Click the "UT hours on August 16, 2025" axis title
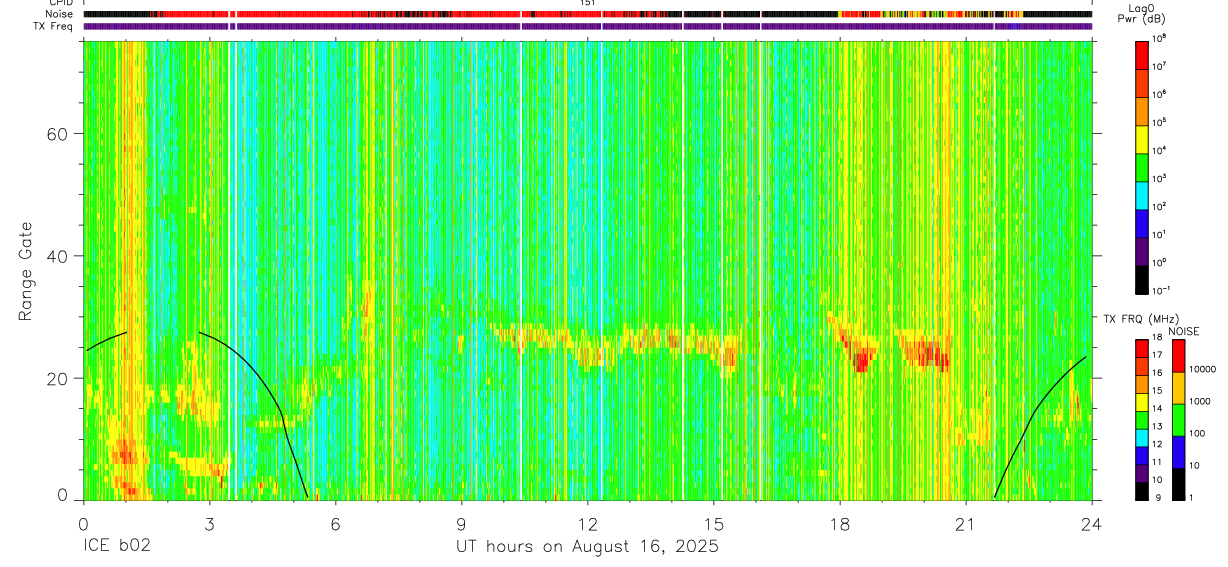 point(588,547)
